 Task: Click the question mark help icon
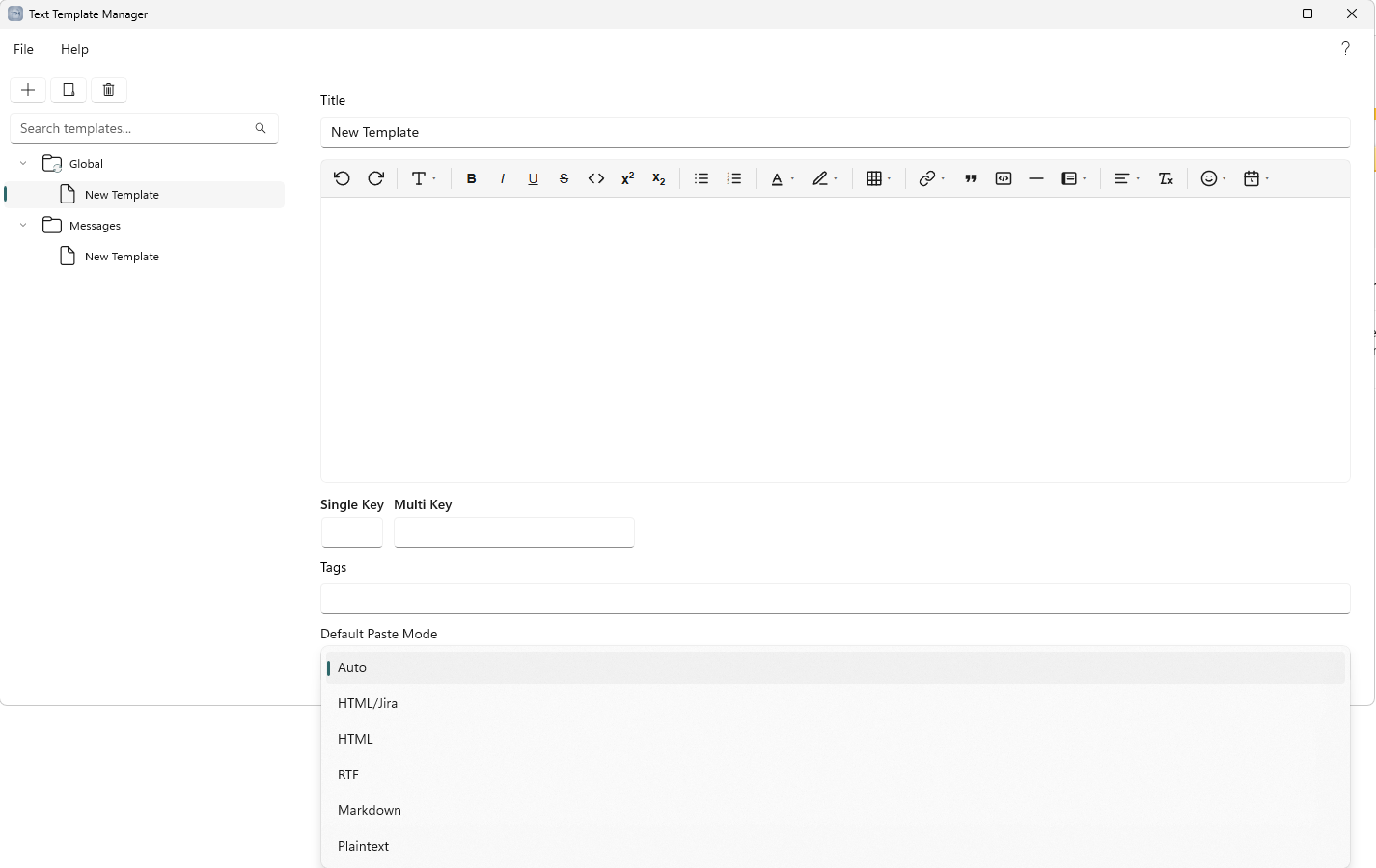pos(1345,48)
